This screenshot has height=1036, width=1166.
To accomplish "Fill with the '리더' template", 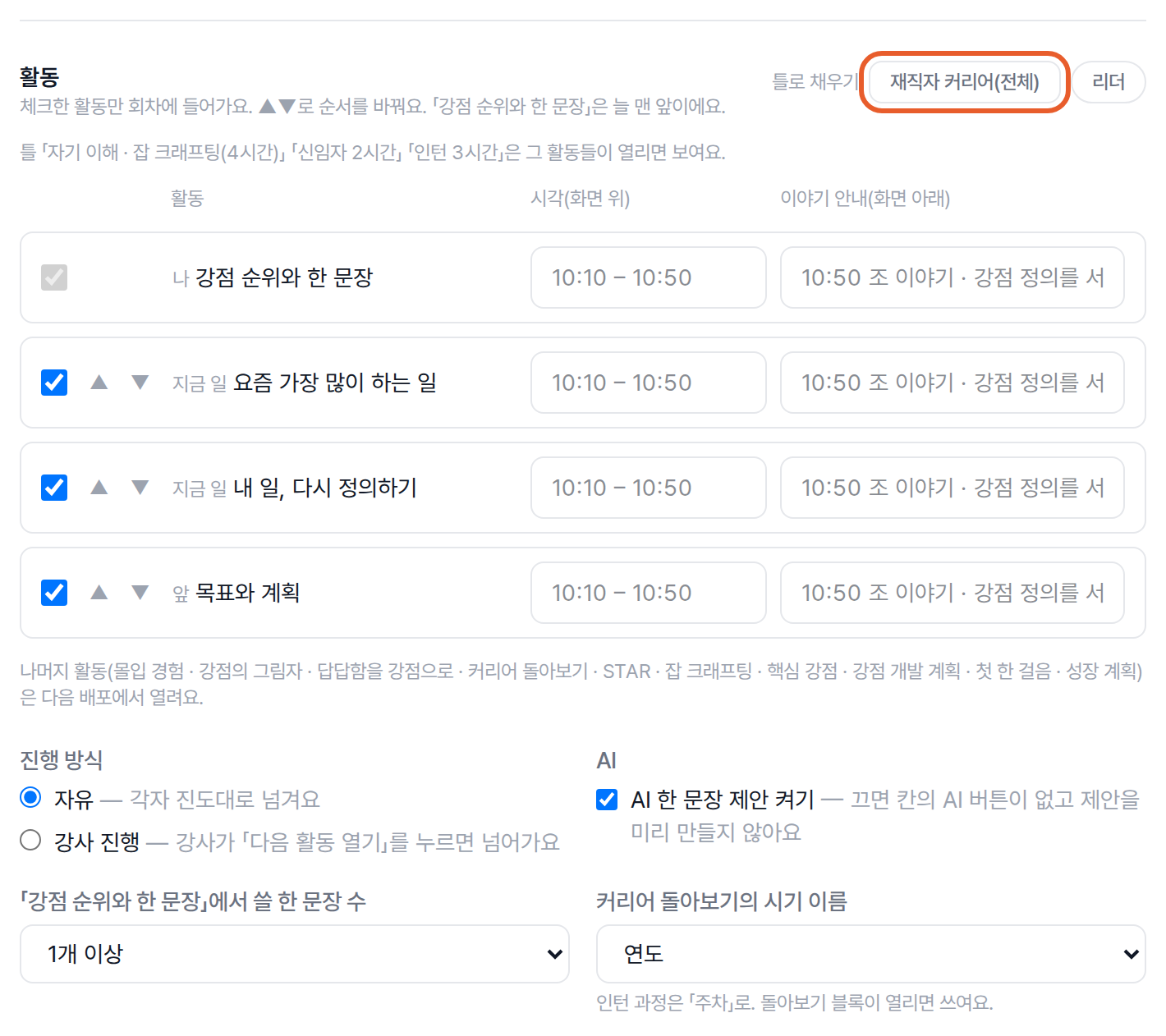I will 1109,82.
